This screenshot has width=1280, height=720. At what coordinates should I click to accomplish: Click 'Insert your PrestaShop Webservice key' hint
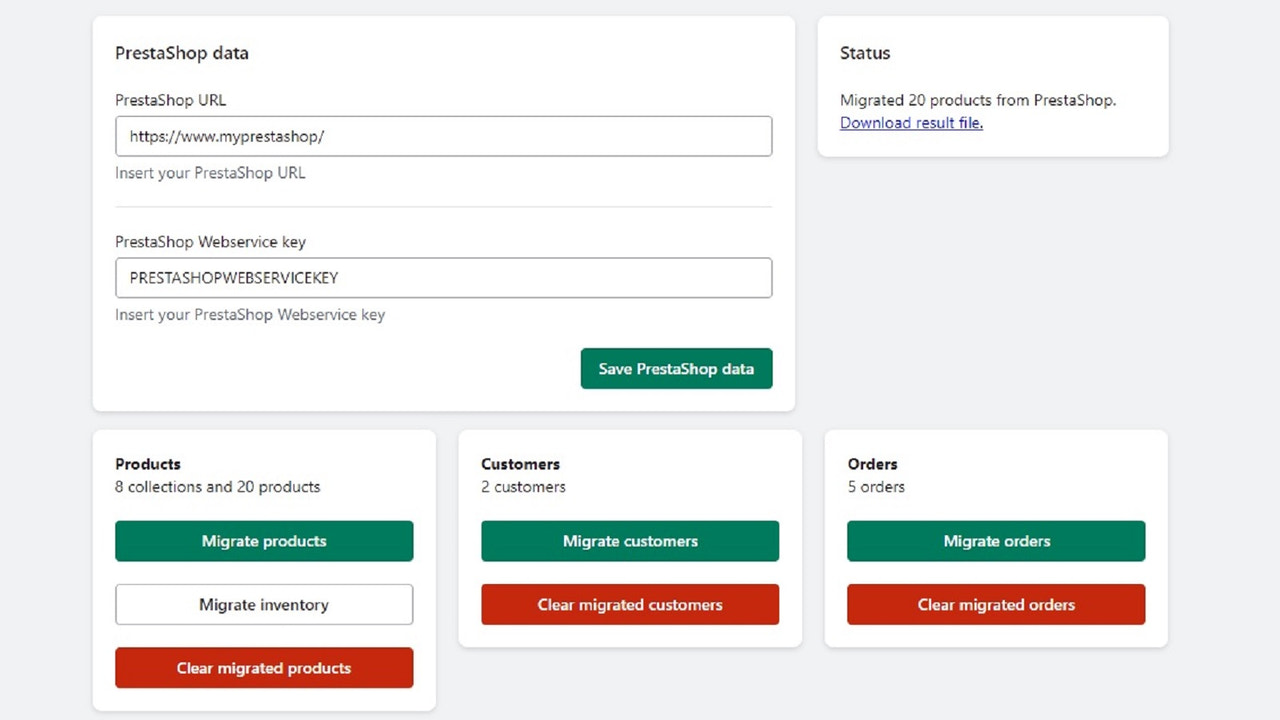[250, 315]
